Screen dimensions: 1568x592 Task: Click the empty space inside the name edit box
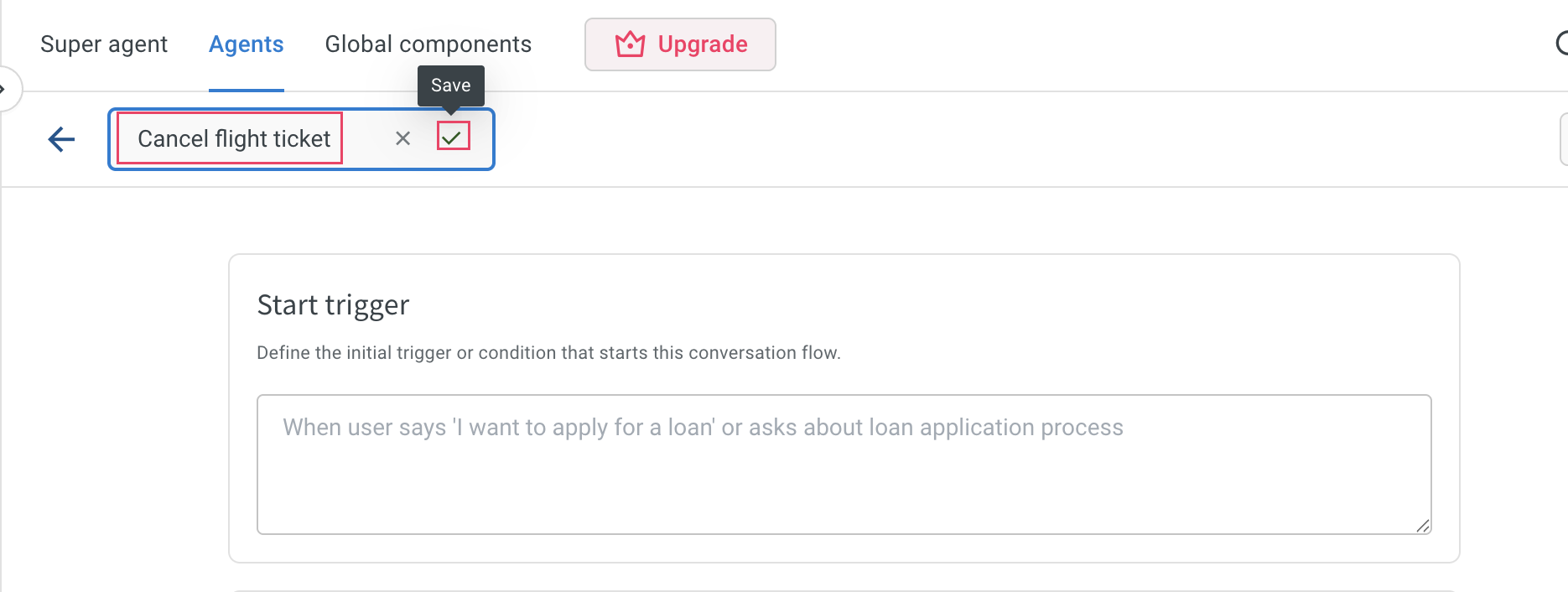[365, 139]
